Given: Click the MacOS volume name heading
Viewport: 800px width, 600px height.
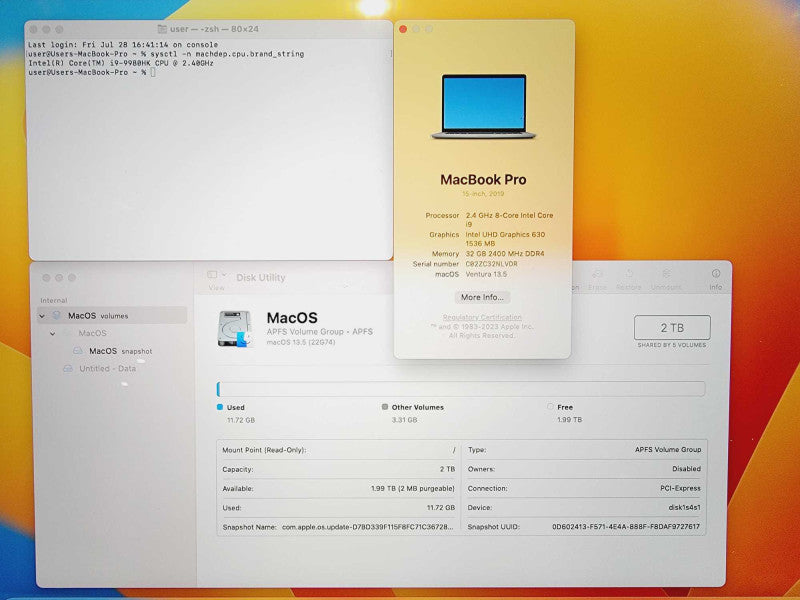Looking at the screenshot, I should 292,318.
